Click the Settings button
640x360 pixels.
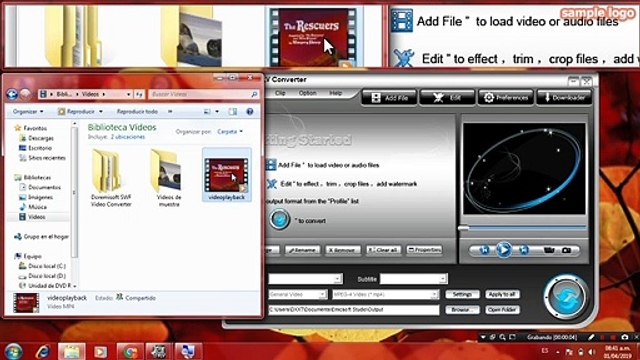pos(462,294)
